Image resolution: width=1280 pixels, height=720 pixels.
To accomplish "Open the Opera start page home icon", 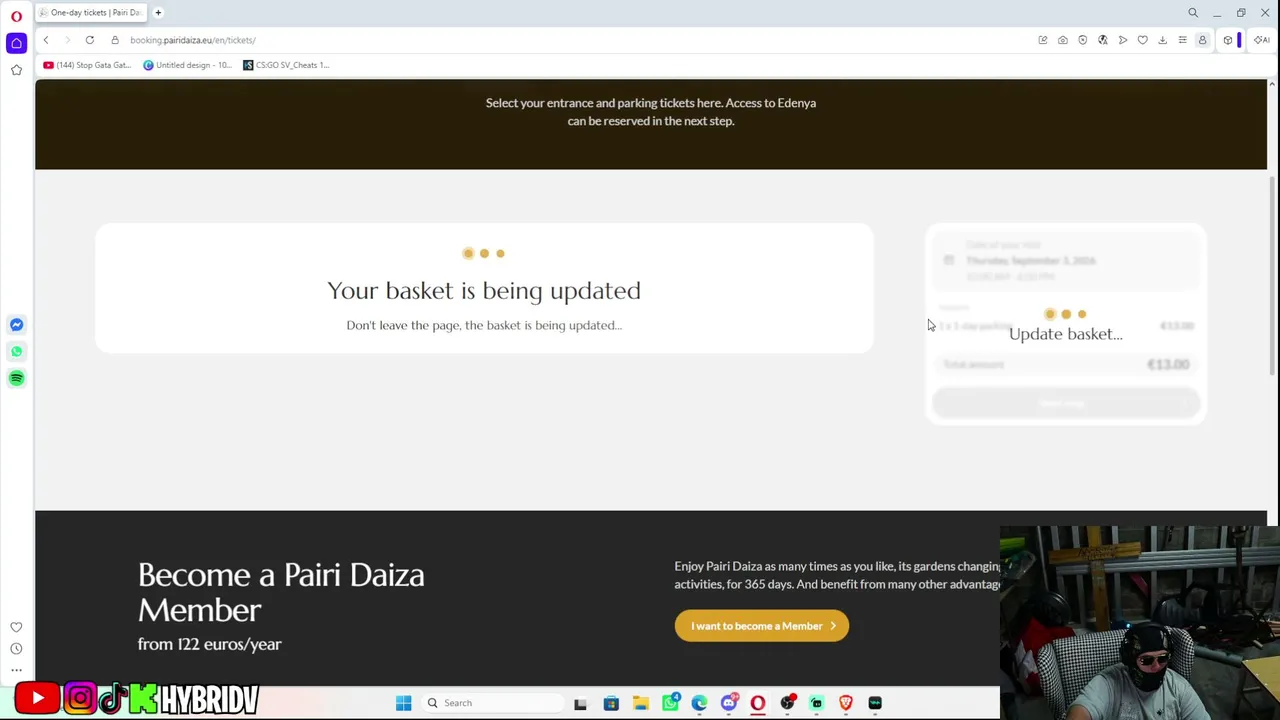I will tap(16, 43).
